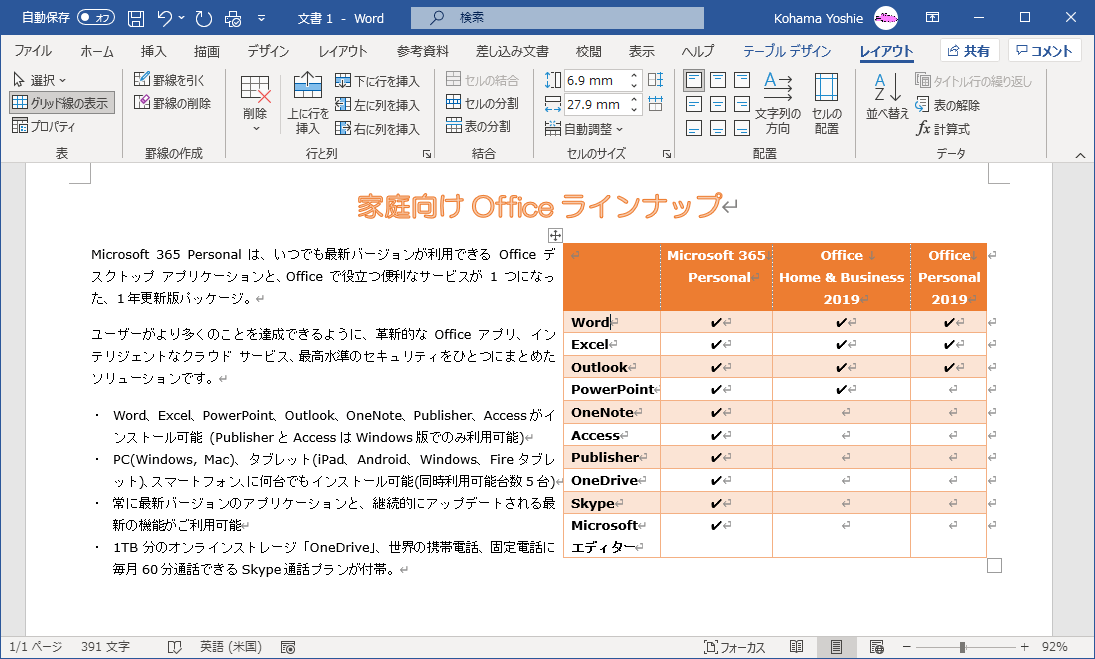Image resolution: width=1095 pixels, height=659 pixels.
Task: Toggle the 自動保存 switch
Action: (x=96, y=17)
